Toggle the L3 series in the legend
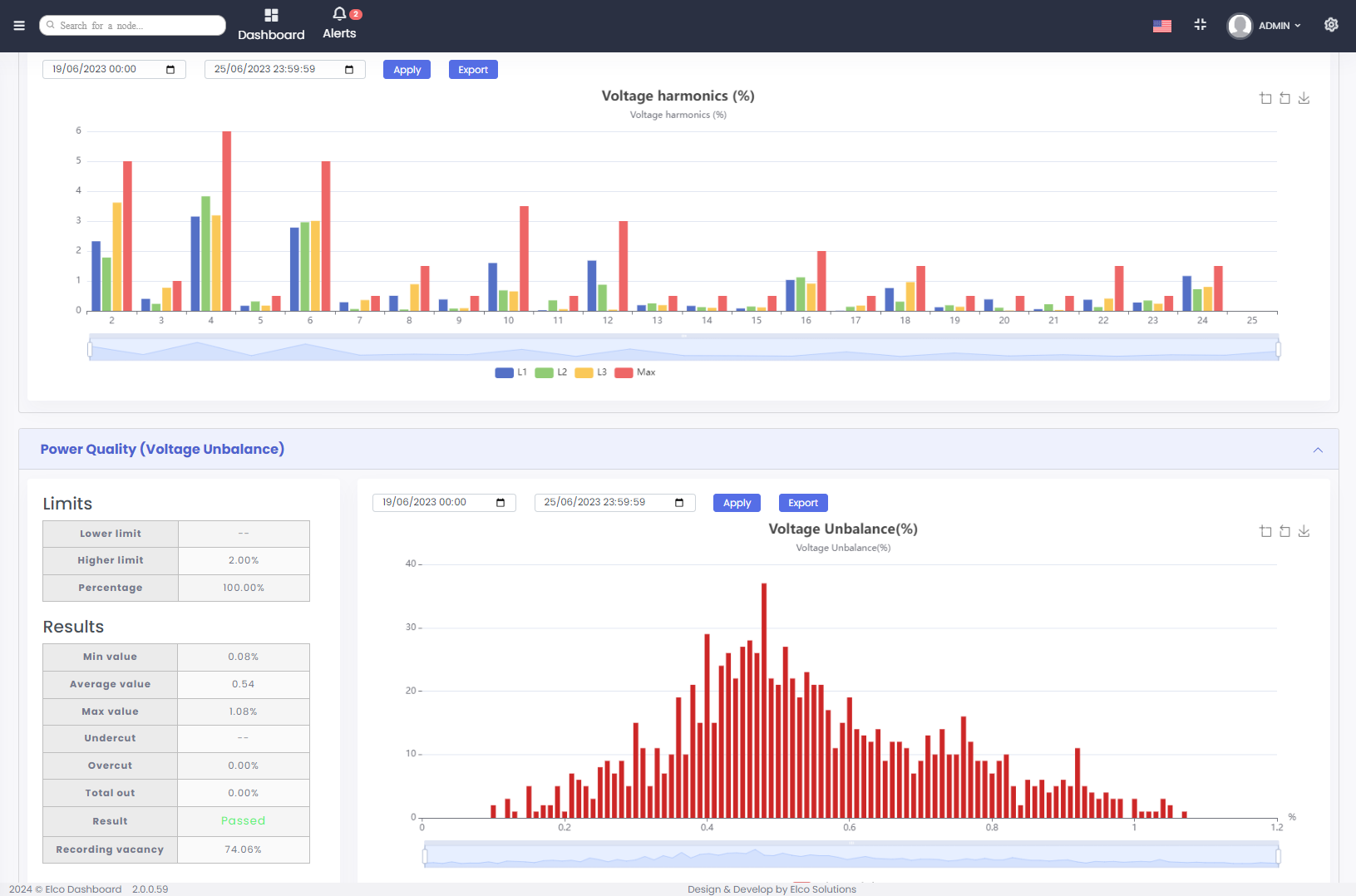 [593, 372]
